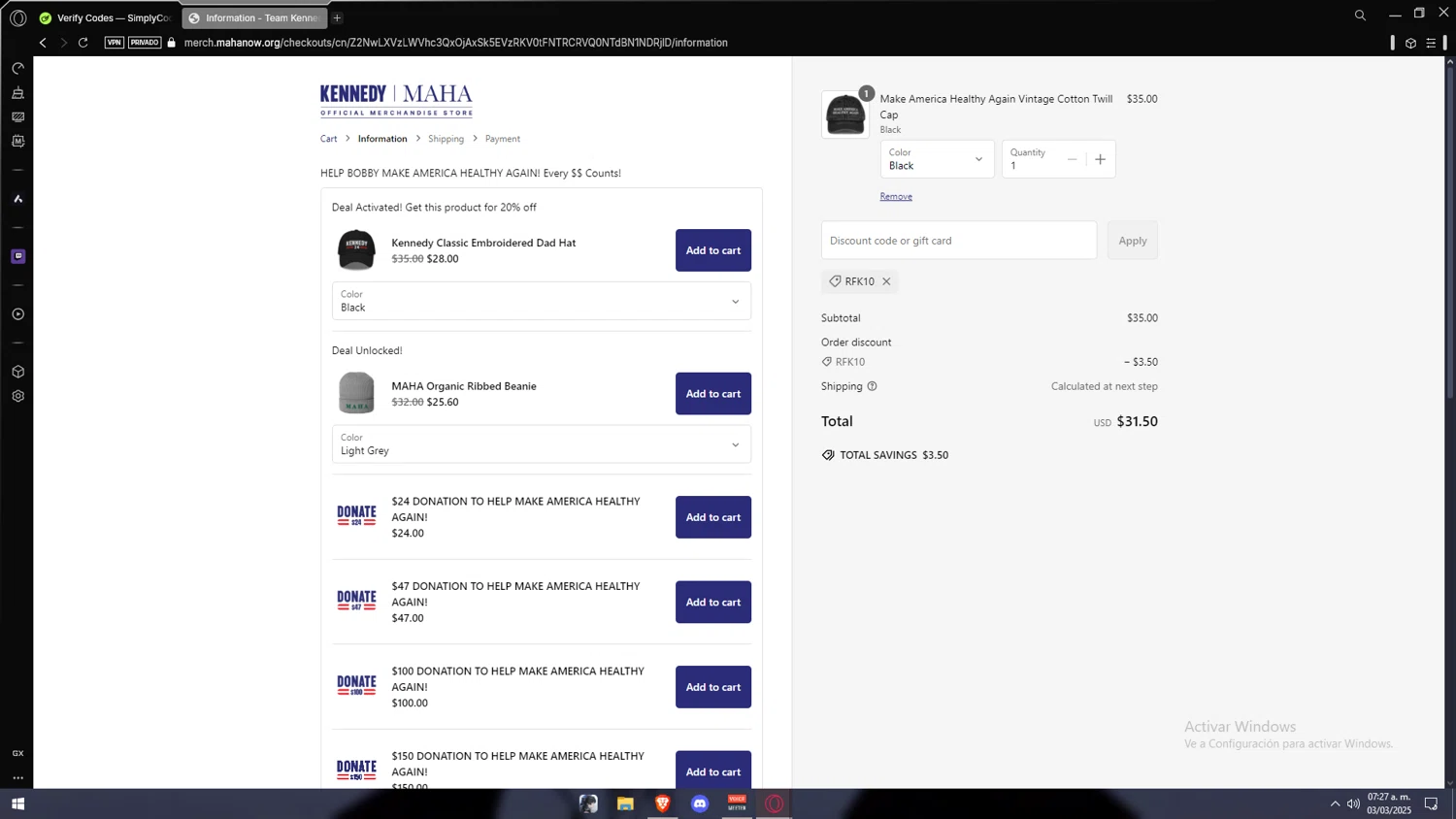View site security padlock info

click(x=172, y=43)
